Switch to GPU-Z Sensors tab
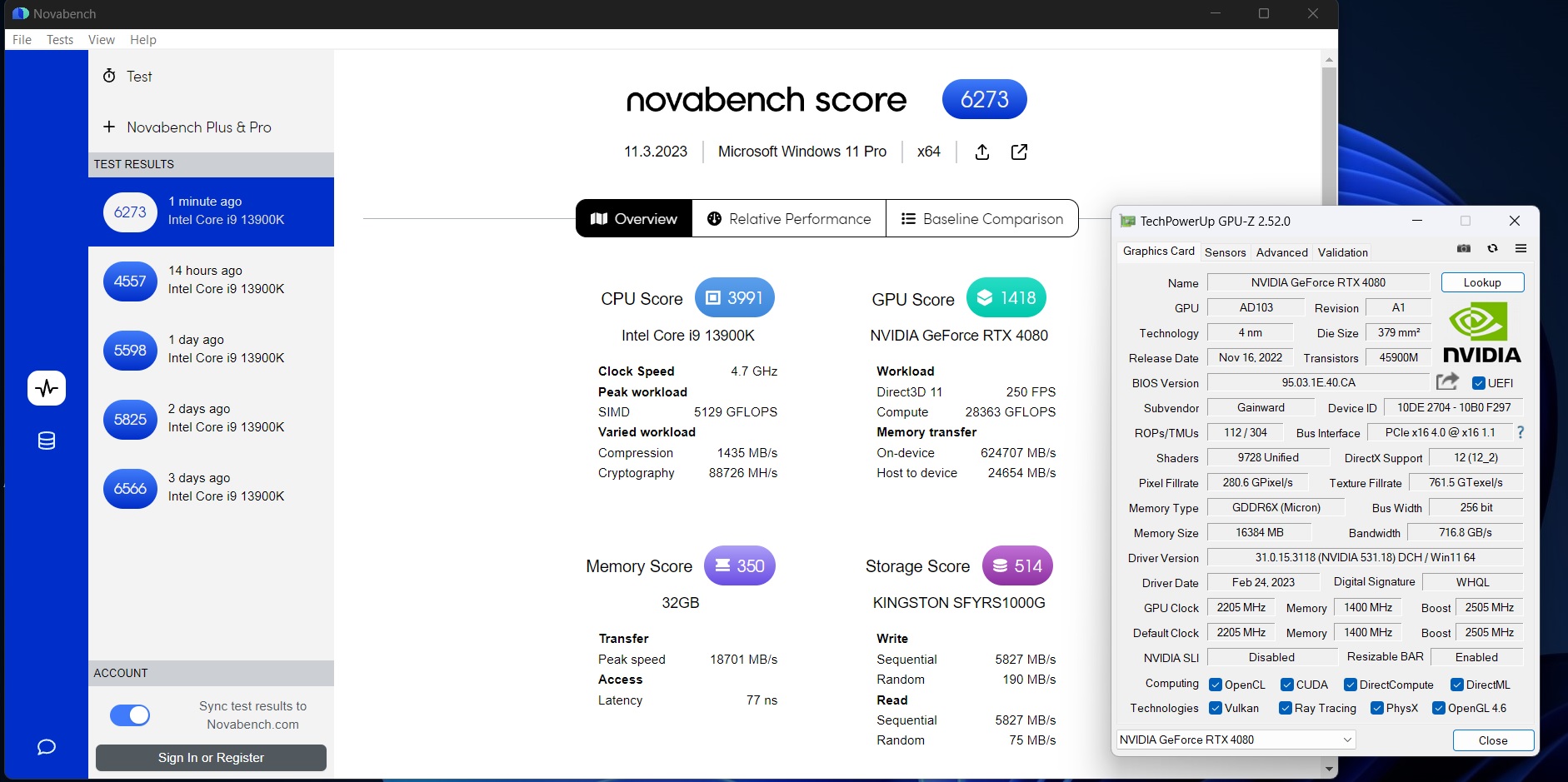Image resolution: width=1568 pixels, height=782 pixels. click(1226, 252)
